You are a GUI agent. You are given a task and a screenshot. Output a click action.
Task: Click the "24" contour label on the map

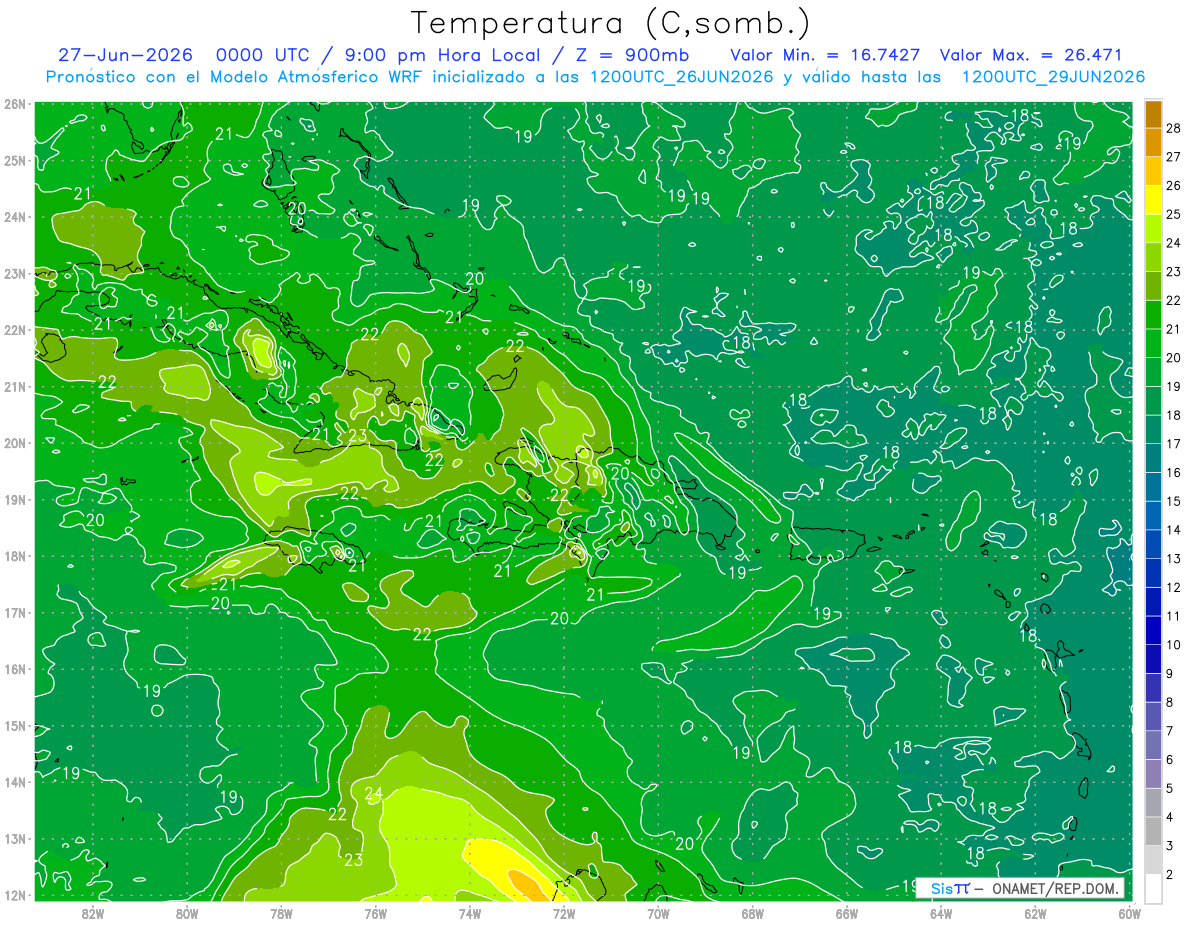click(x=373, y=794)
